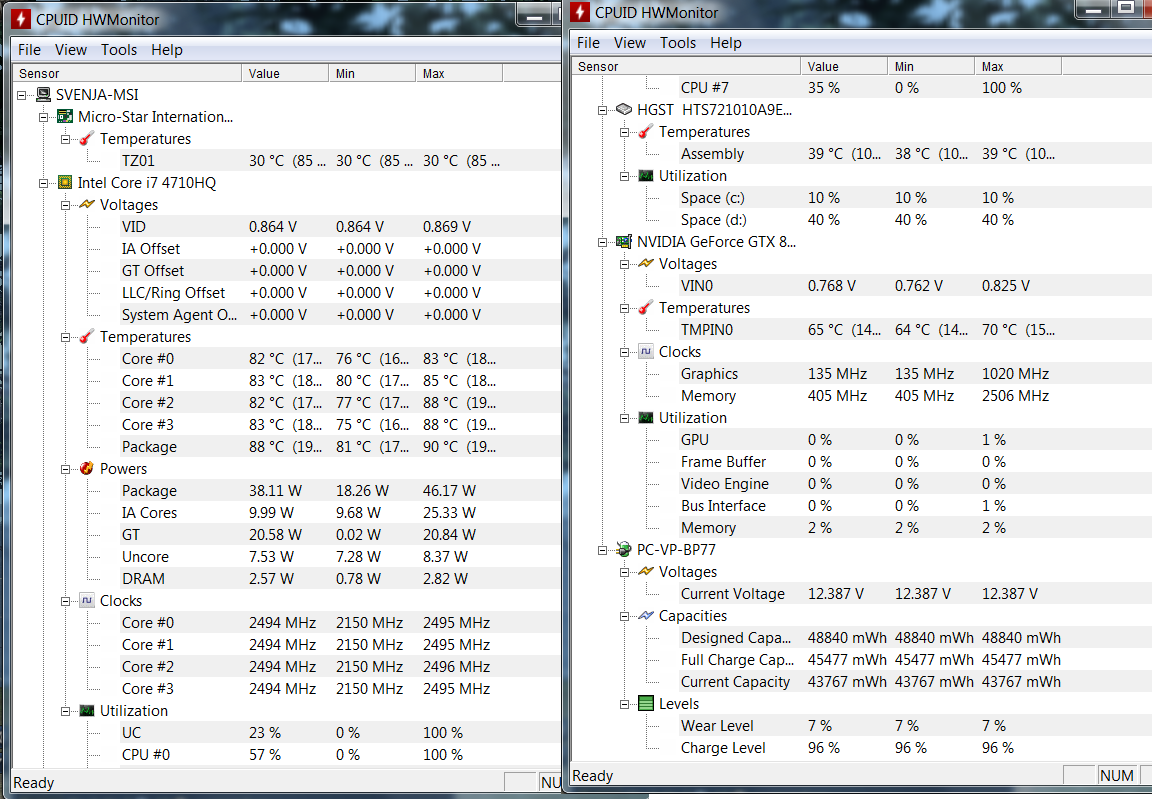Screen dimensions: 1152x799
Task: Open the Tools menu in right window
Action: (678, 43)
